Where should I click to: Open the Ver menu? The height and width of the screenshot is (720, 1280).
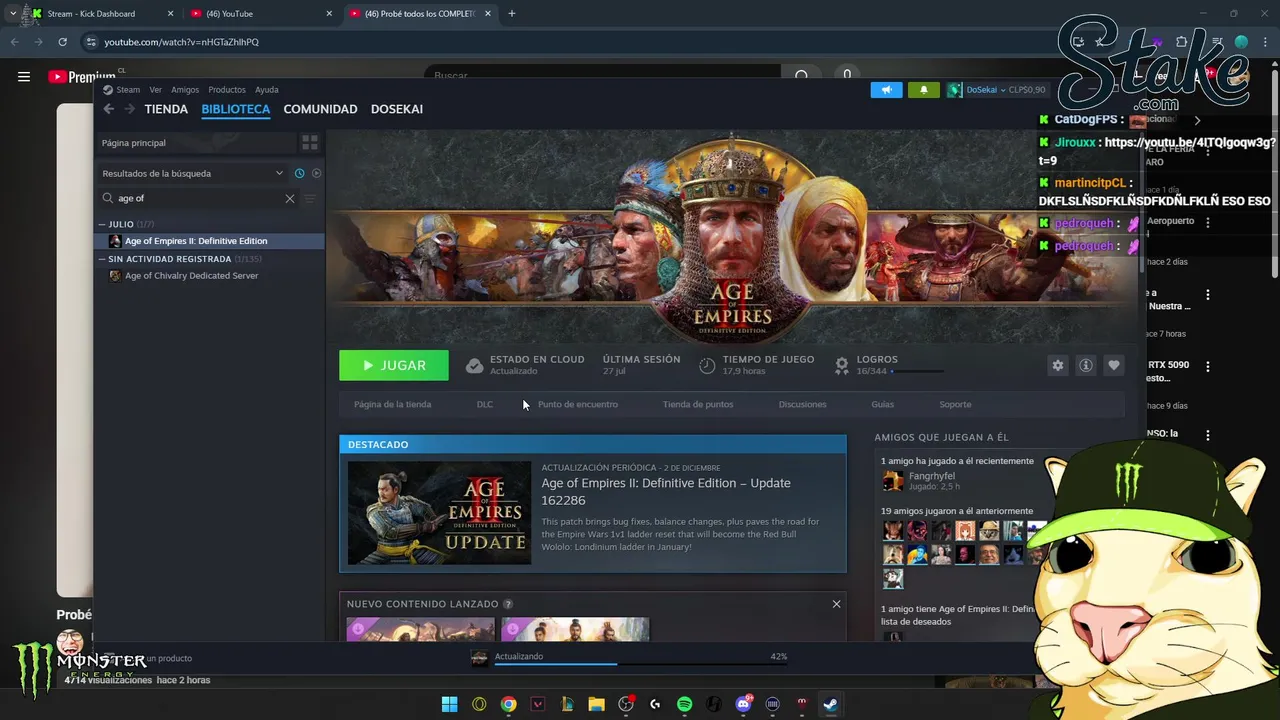pos(155,90)
